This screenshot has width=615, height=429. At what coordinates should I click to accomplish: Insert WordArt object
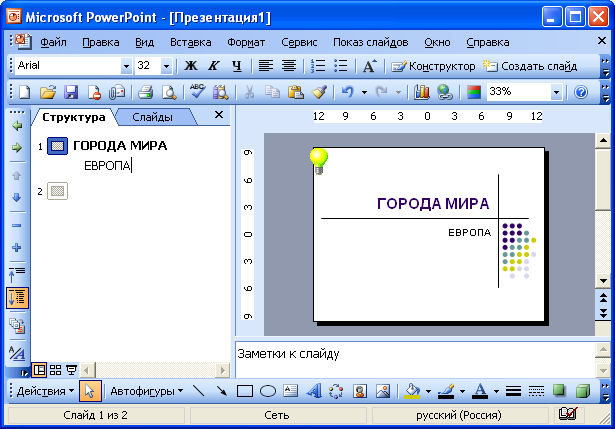pos(314,391)
